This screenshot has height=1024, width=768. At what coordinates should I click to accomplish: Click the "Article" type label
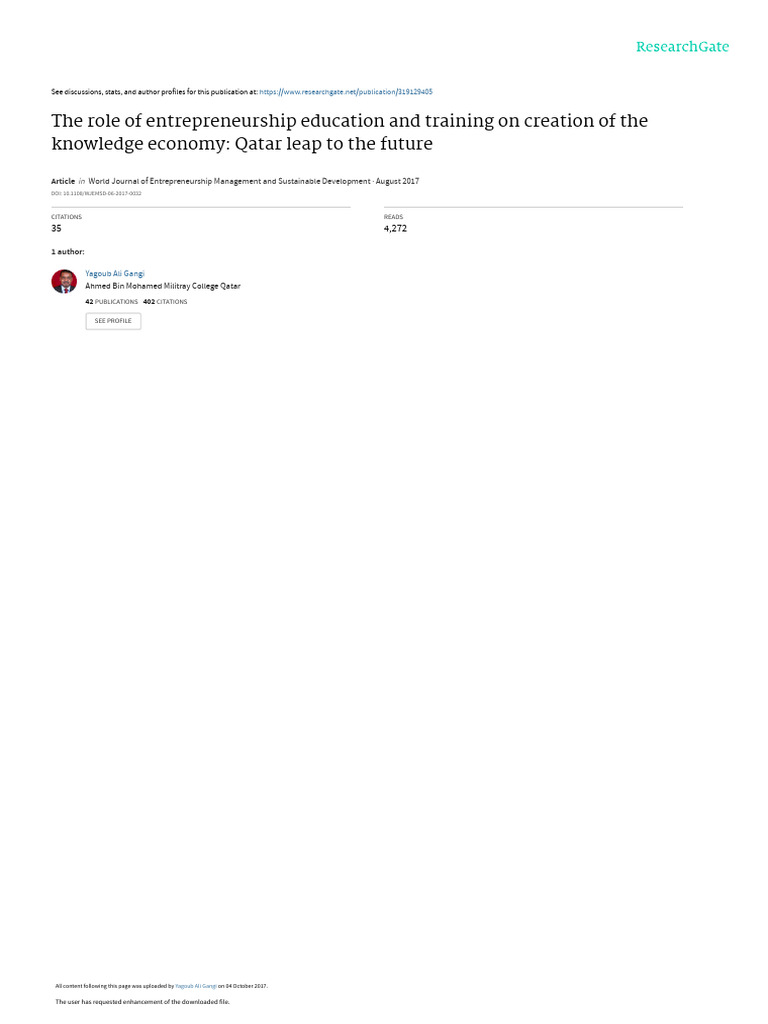[63, 181]
